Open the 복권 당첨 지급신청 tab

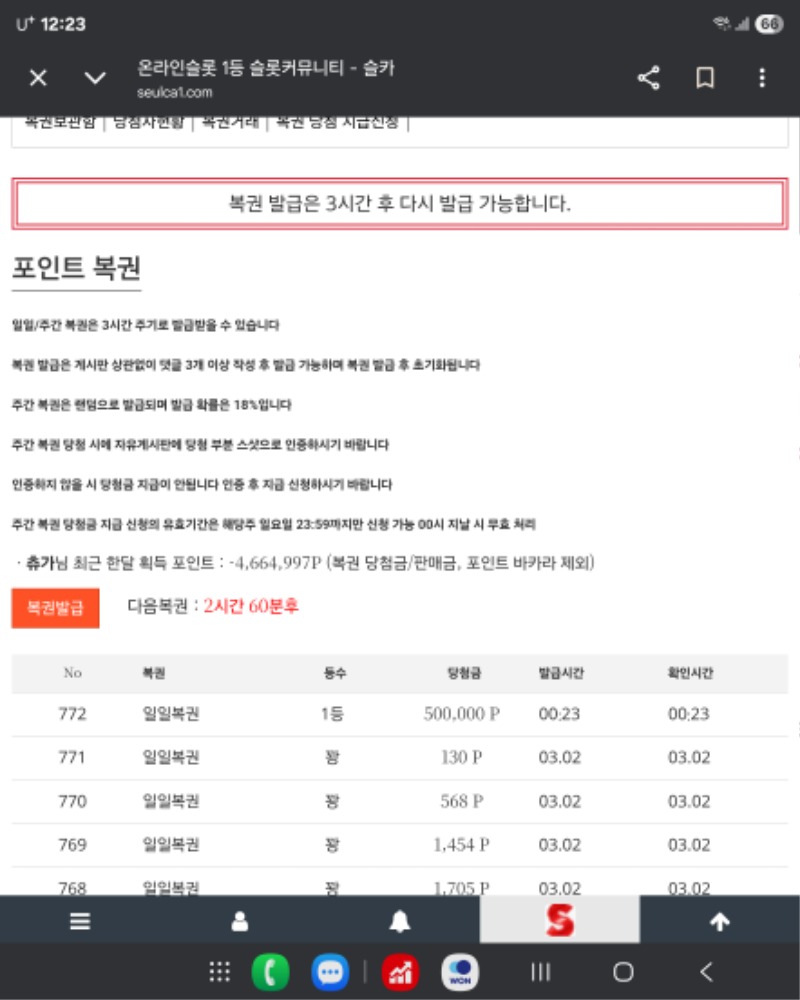coord(337,123)
